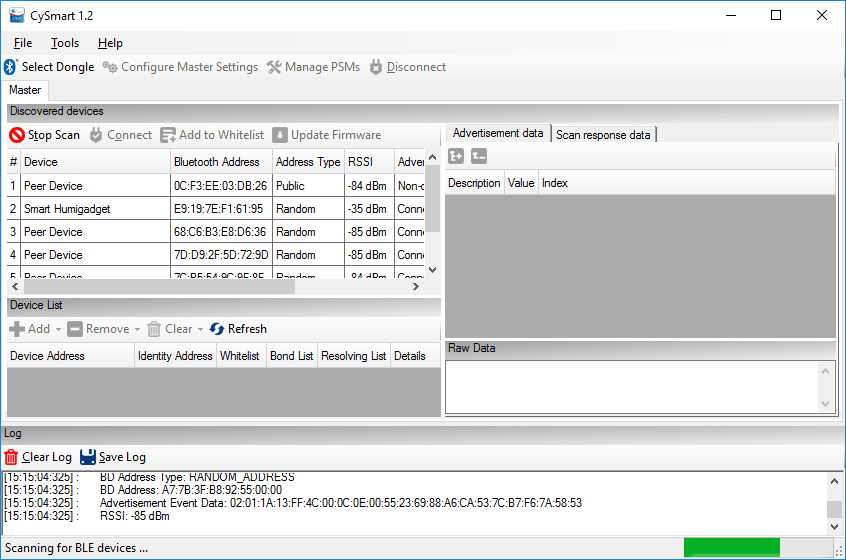Open the Clear dropdown arrow

[x=200, y=329]
